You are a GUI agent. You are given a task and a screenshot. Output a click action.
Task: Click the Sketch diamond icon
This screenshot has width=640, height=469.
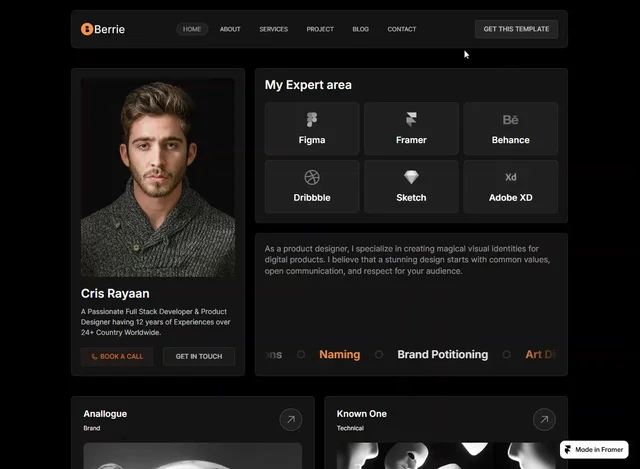(411, 177)
